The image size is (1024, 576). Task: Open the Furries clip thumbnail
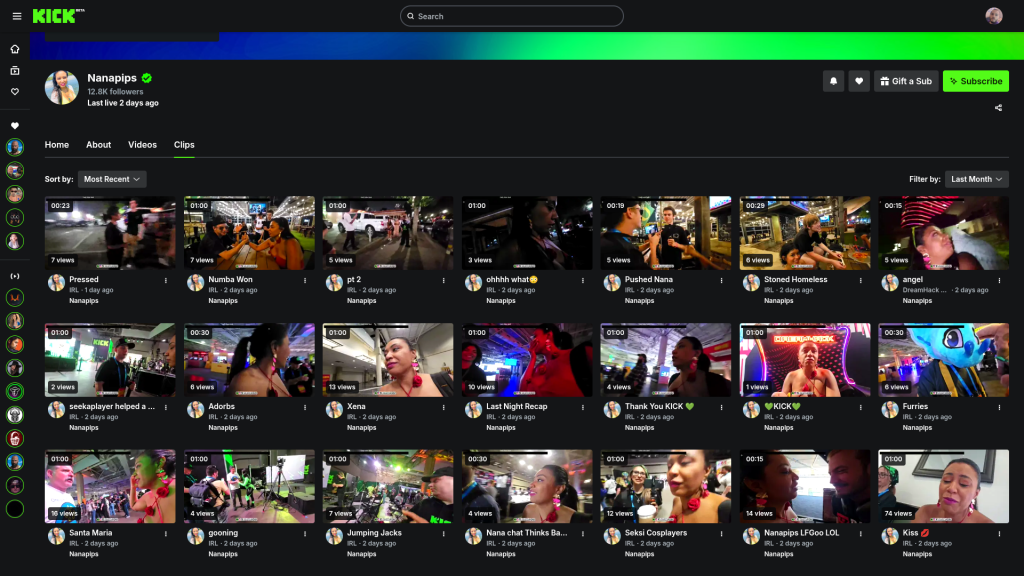click(x=943, y=359)
